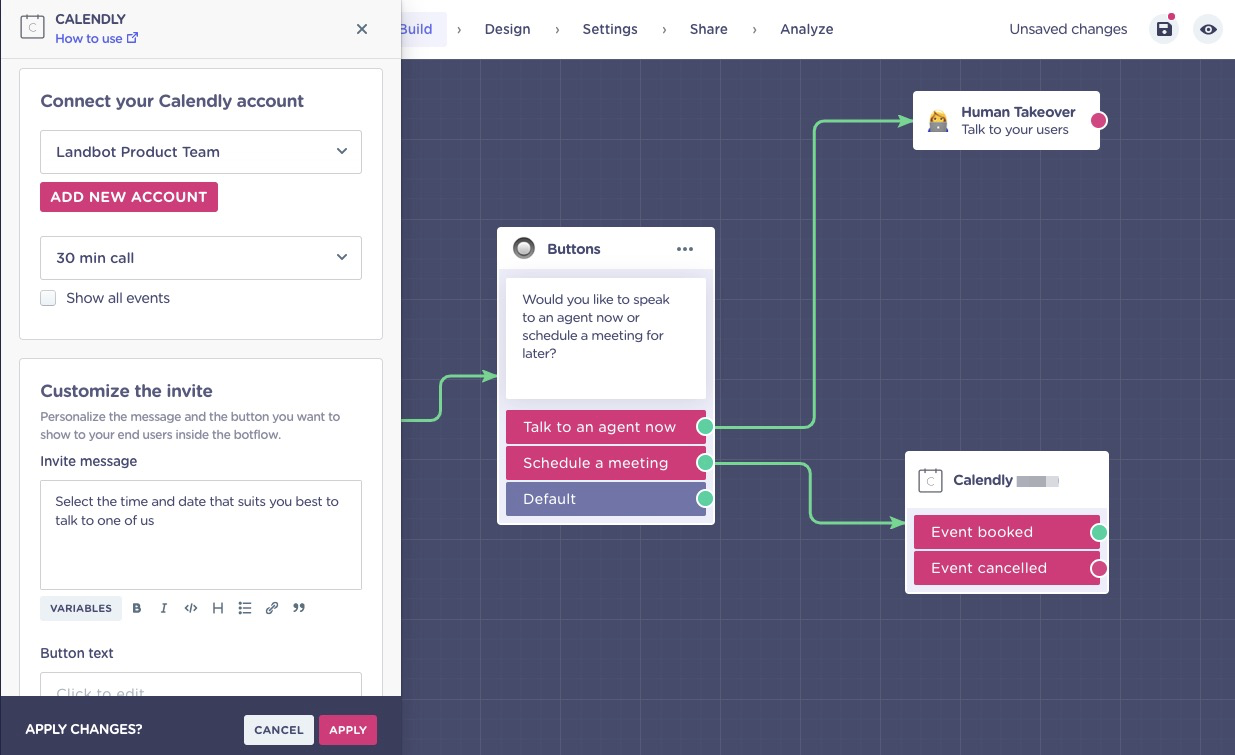
Task: Click the Human Takeover agent icon
Action: (x=938, y=121)
